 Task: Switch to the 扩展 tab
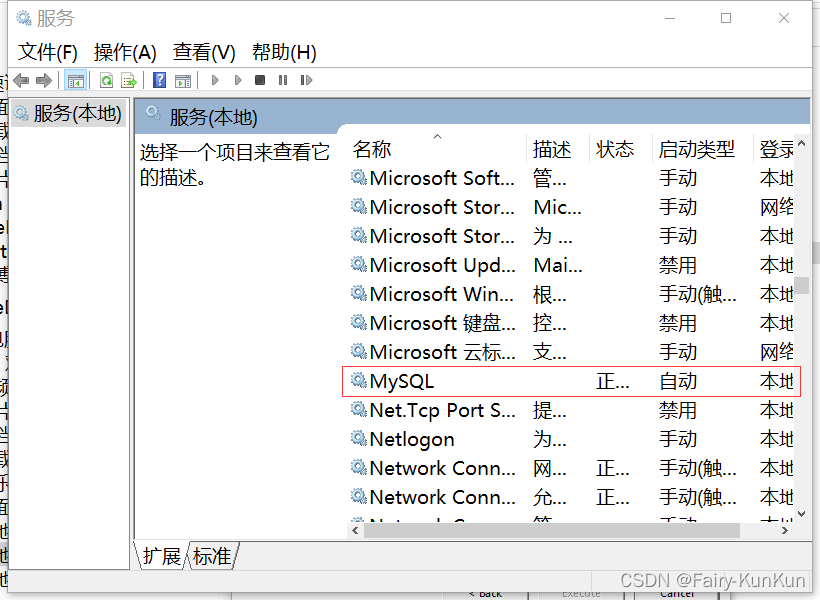point(162,556)
